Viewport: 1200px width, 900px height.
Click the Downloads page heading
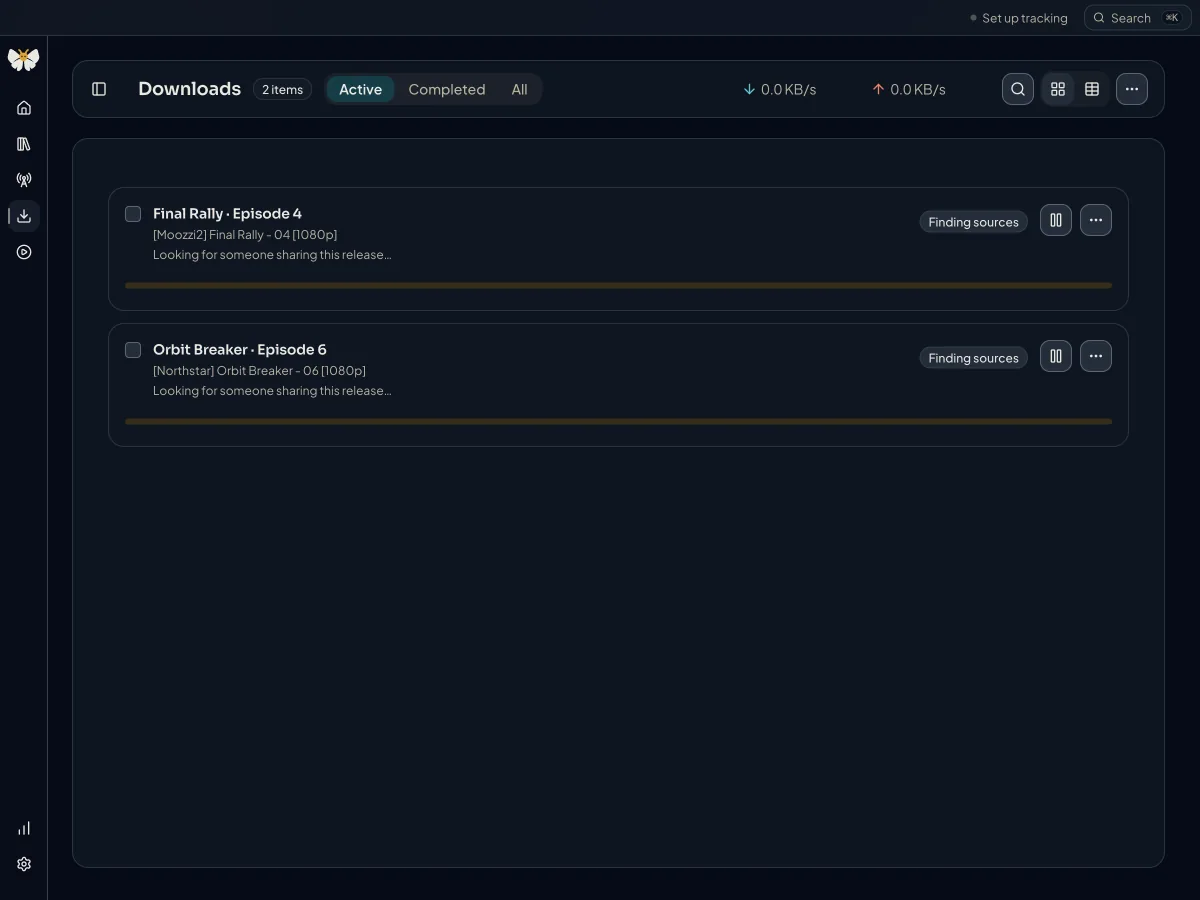coord(189,89)
